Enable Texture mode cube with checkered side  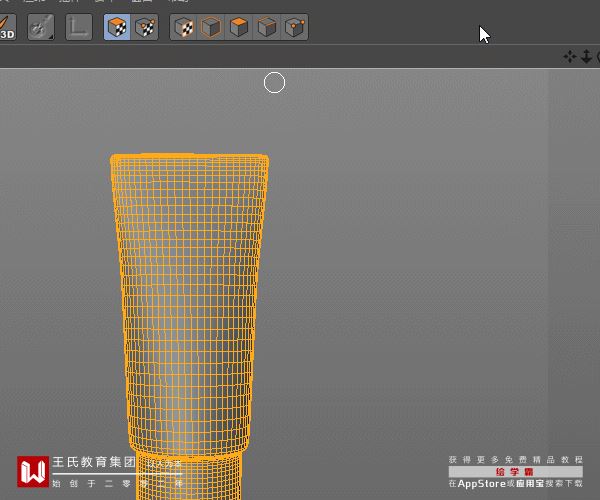(183, 27)
